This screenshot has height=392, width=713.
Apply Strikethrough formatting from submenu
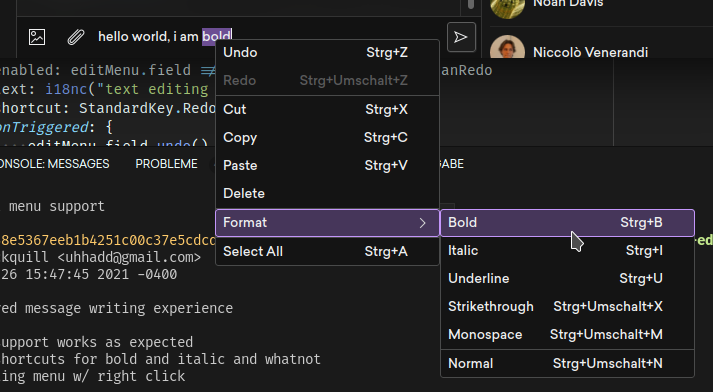click(567, 307)
